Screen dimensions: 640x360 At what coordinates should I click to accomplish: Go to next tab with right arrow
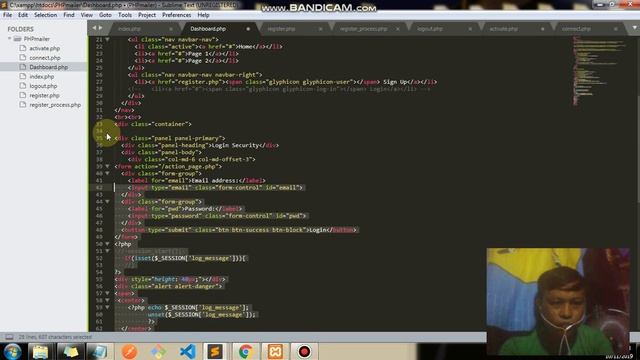pyautogui.click(x=100, y=28)
